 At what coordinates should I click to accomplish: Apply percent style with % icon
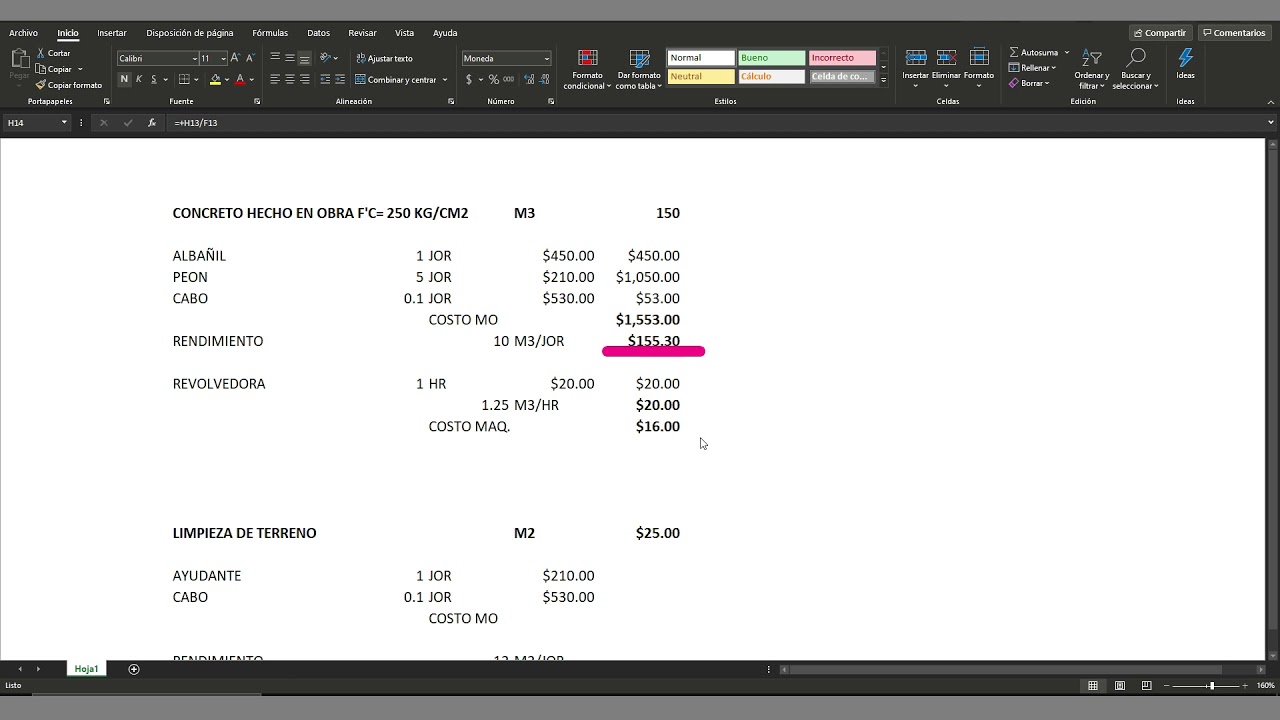tap(494, 79)
